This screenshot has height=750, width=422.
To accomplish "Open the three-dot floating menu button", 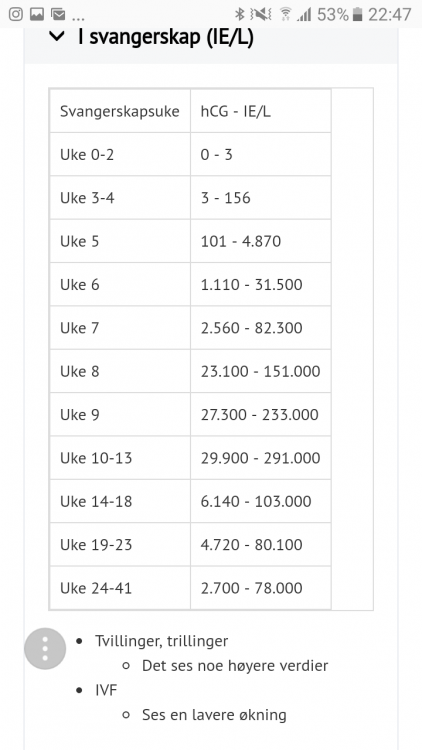I will (x=45, y=649).
